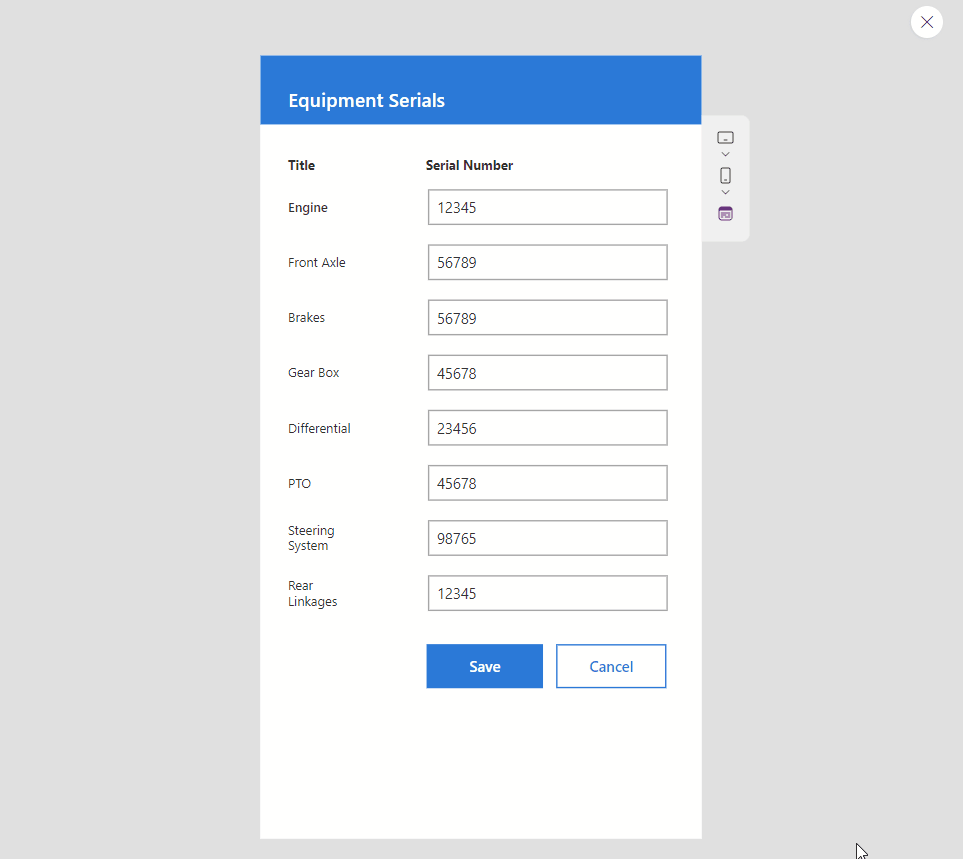
Task: Click the Cancel button
Action: pos(610,666)
